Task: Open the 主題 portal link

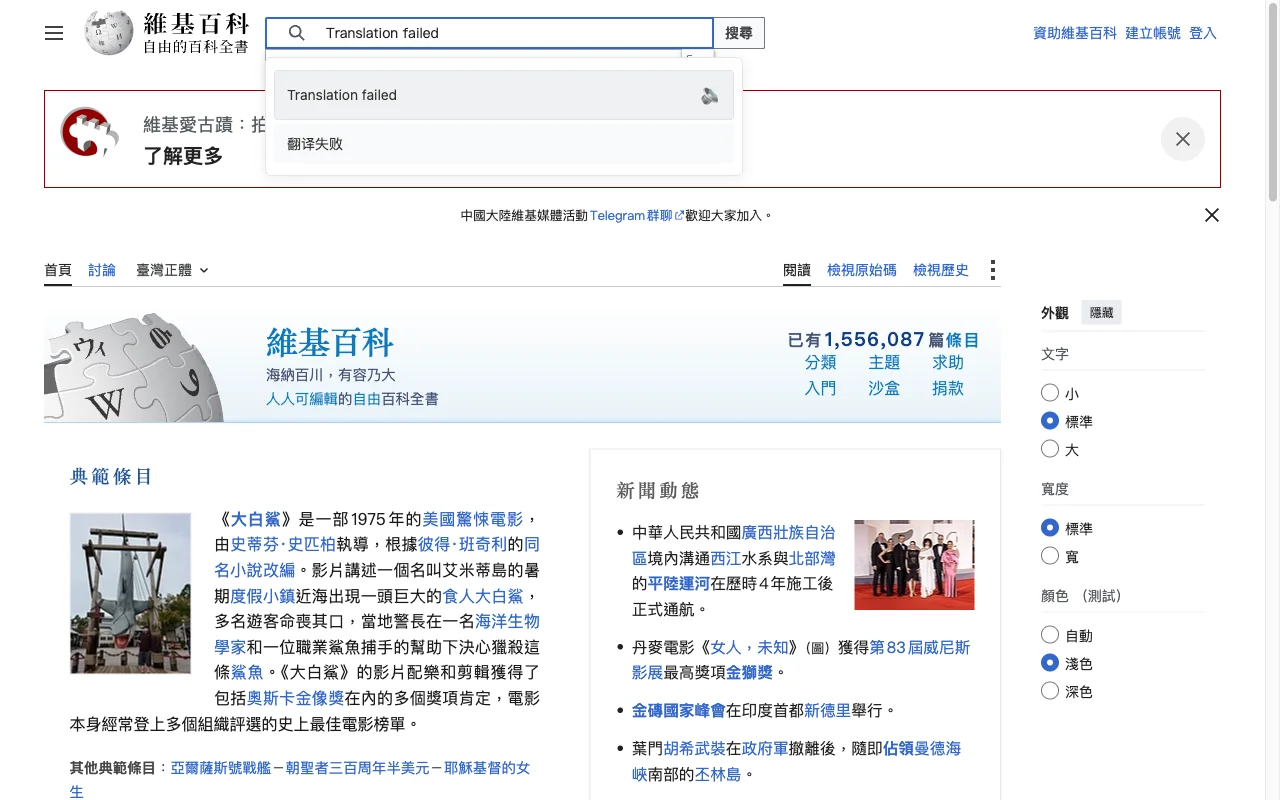Action: point(884,362)
